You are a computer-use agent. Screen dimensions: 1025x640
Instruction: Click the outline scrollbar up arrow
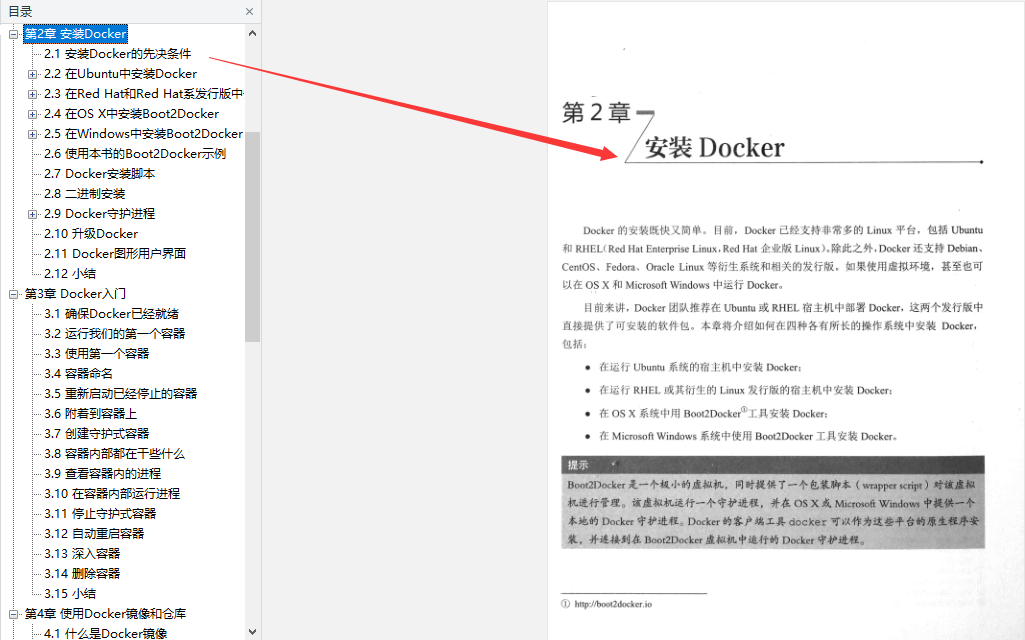pyautogui.click(x=252, y=33)
